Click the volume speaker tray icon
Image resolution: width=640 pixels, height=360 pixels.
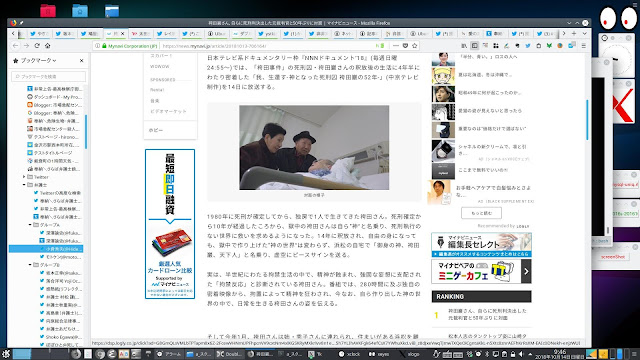[521, 354]
